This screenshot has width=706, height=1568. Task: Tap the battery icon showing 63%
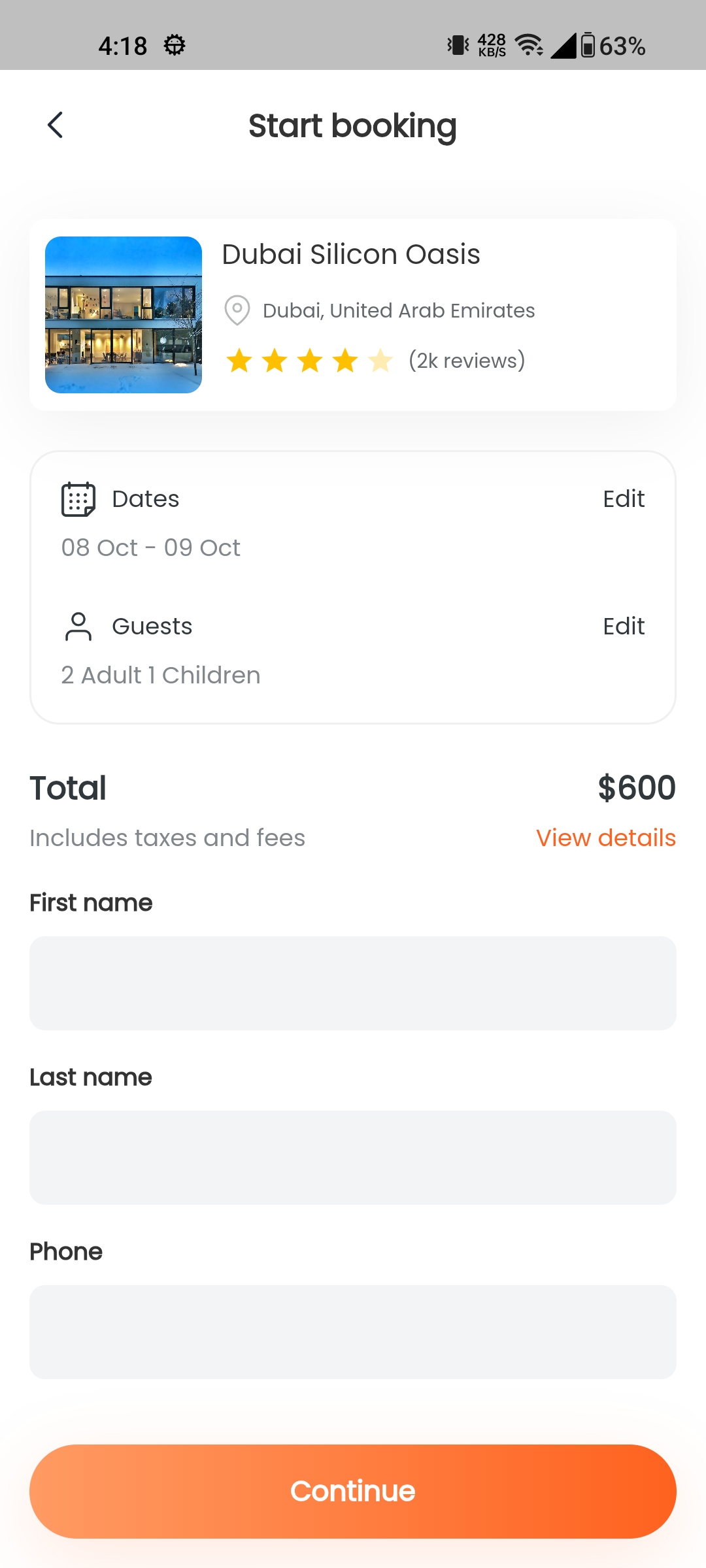pyautogui.click(x=588, y=46)
